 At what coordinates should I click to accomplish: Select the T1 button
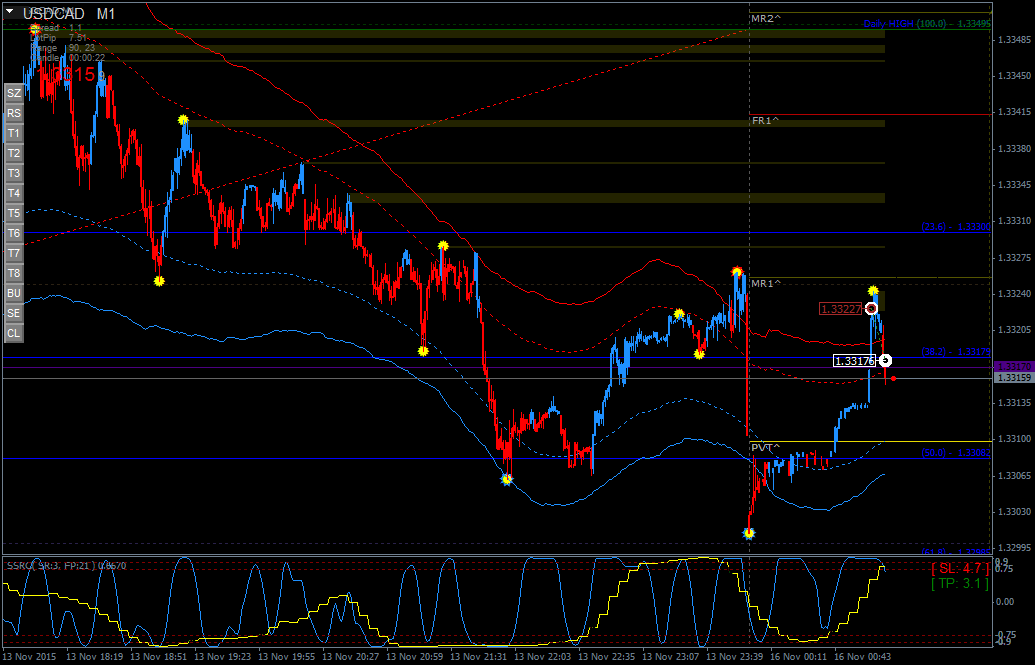tap(14, 133)
